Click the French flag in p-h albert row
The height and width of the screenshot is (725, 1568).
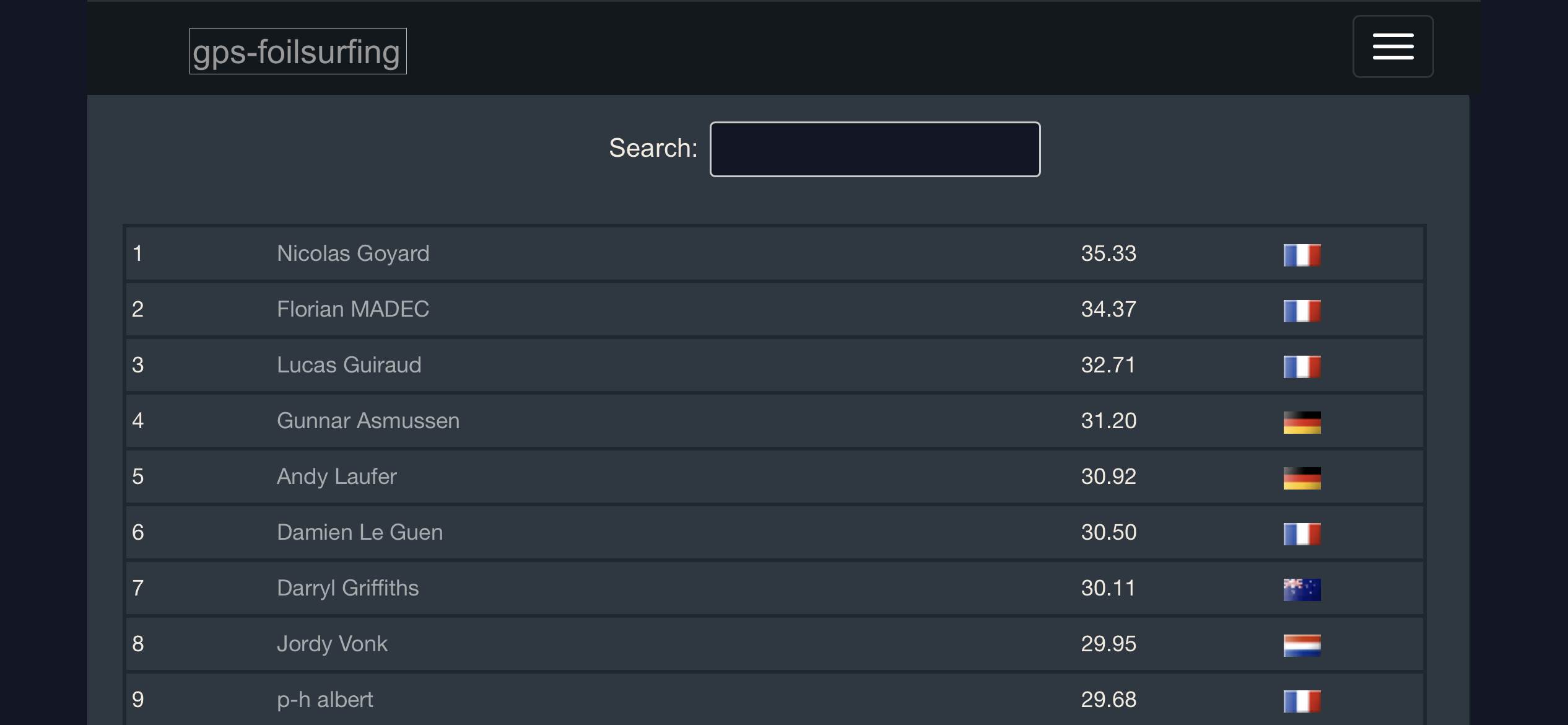(x=1302, y=701)
